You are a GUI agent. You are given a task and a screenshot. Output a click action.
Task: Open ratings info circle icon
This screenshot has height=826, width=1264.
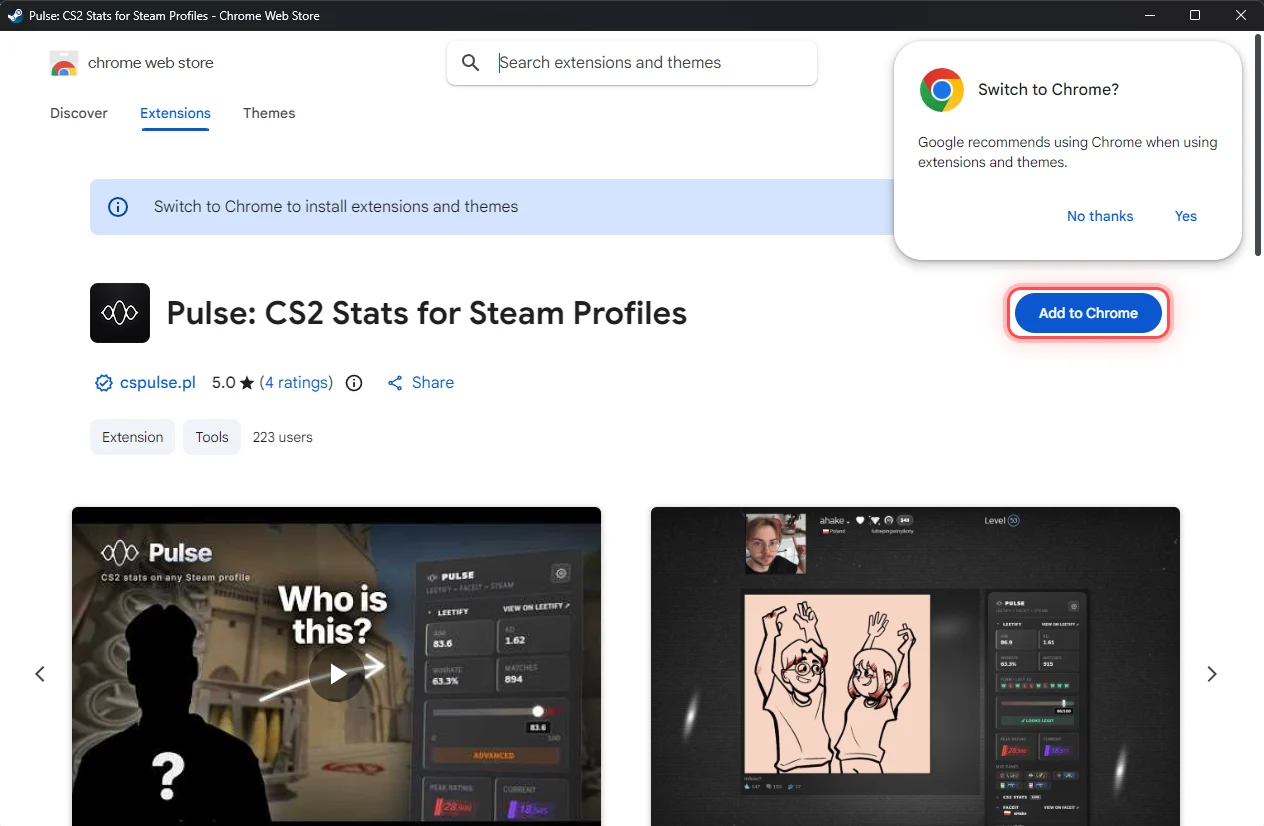pos(353,383)
